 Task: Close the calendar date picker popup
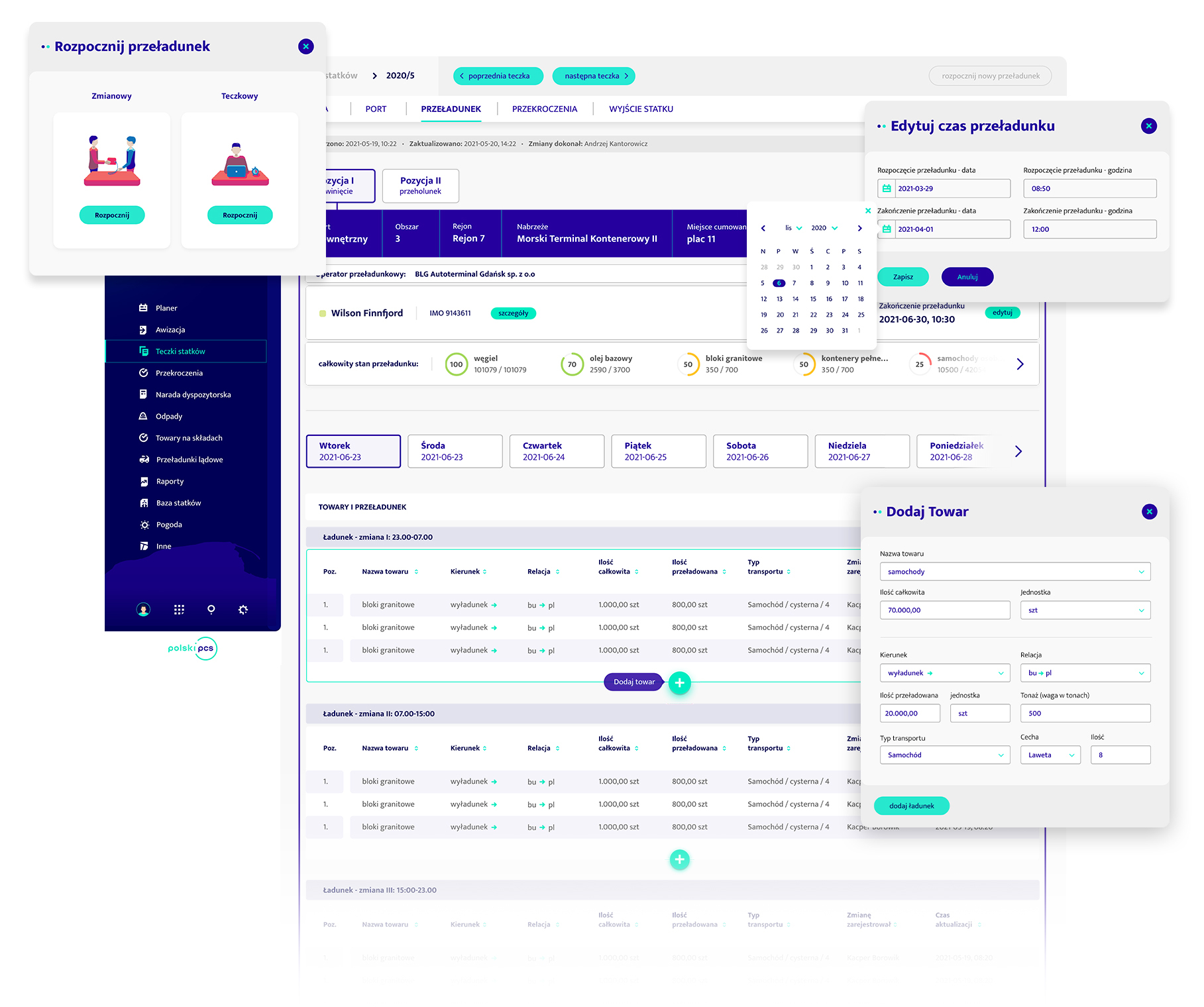click(x=868, y=211)
